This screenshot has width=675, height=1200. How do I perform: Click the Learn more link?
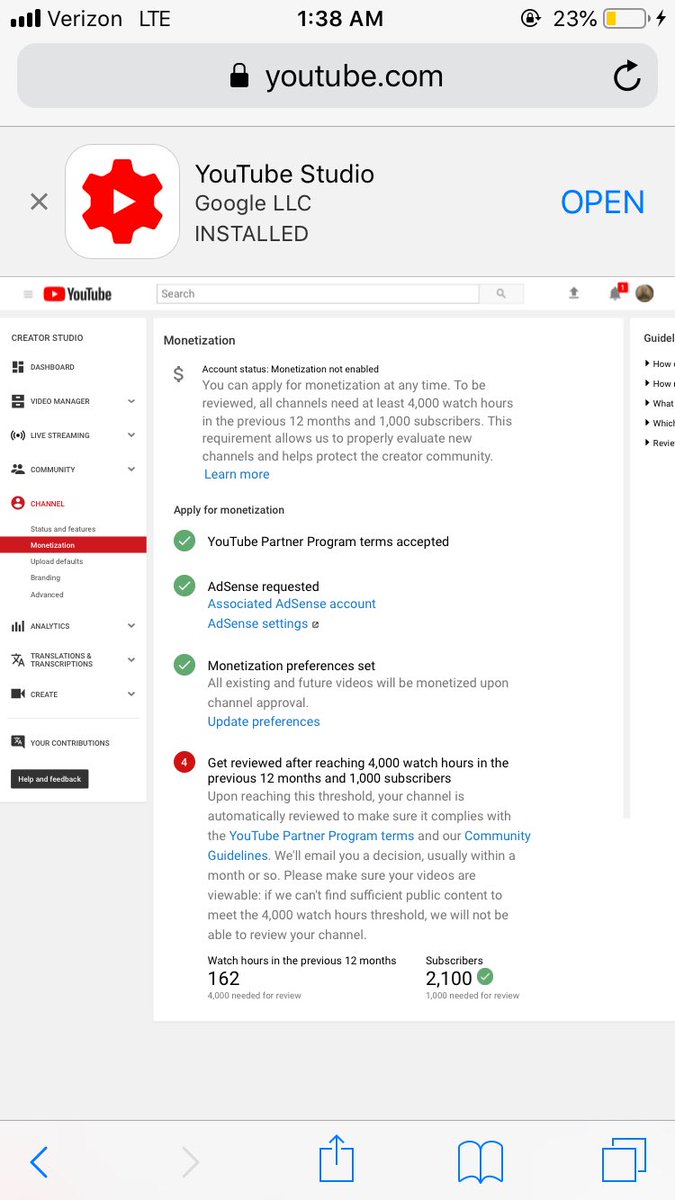pyautogui.click(x=237, y=474)
